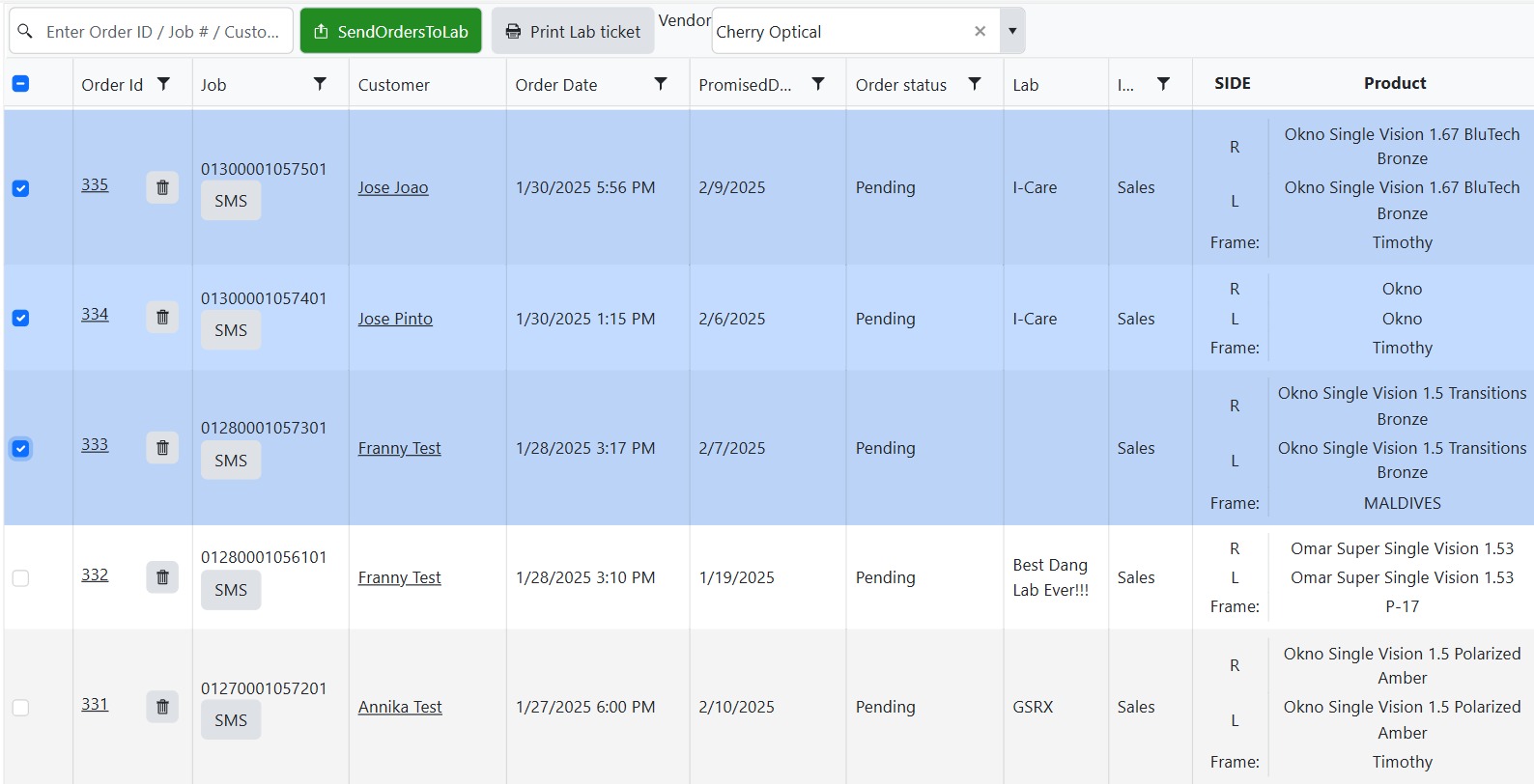Uncheck the order 334 row checkbox

(20, 318)
